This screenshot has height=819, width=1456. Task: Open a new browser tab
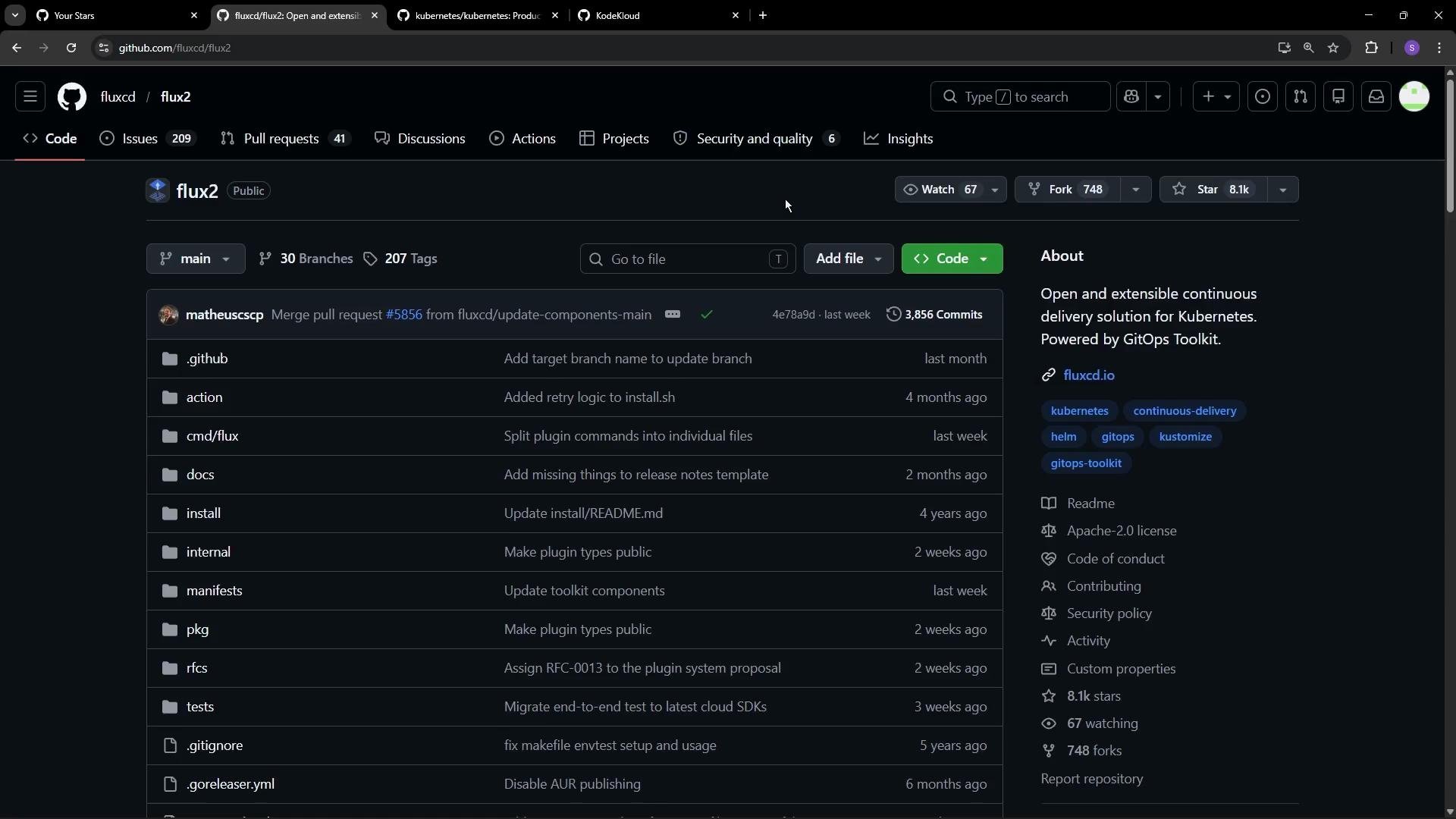[763, 15]
